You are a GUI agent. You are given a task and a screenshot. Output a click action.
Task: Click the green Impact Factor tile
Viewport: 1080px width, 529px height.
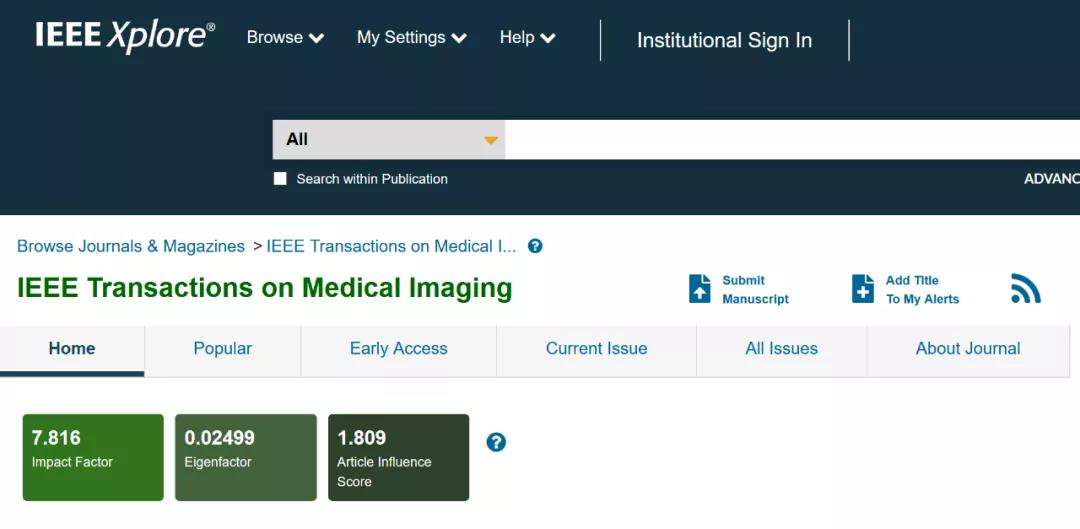click(93, 457)
